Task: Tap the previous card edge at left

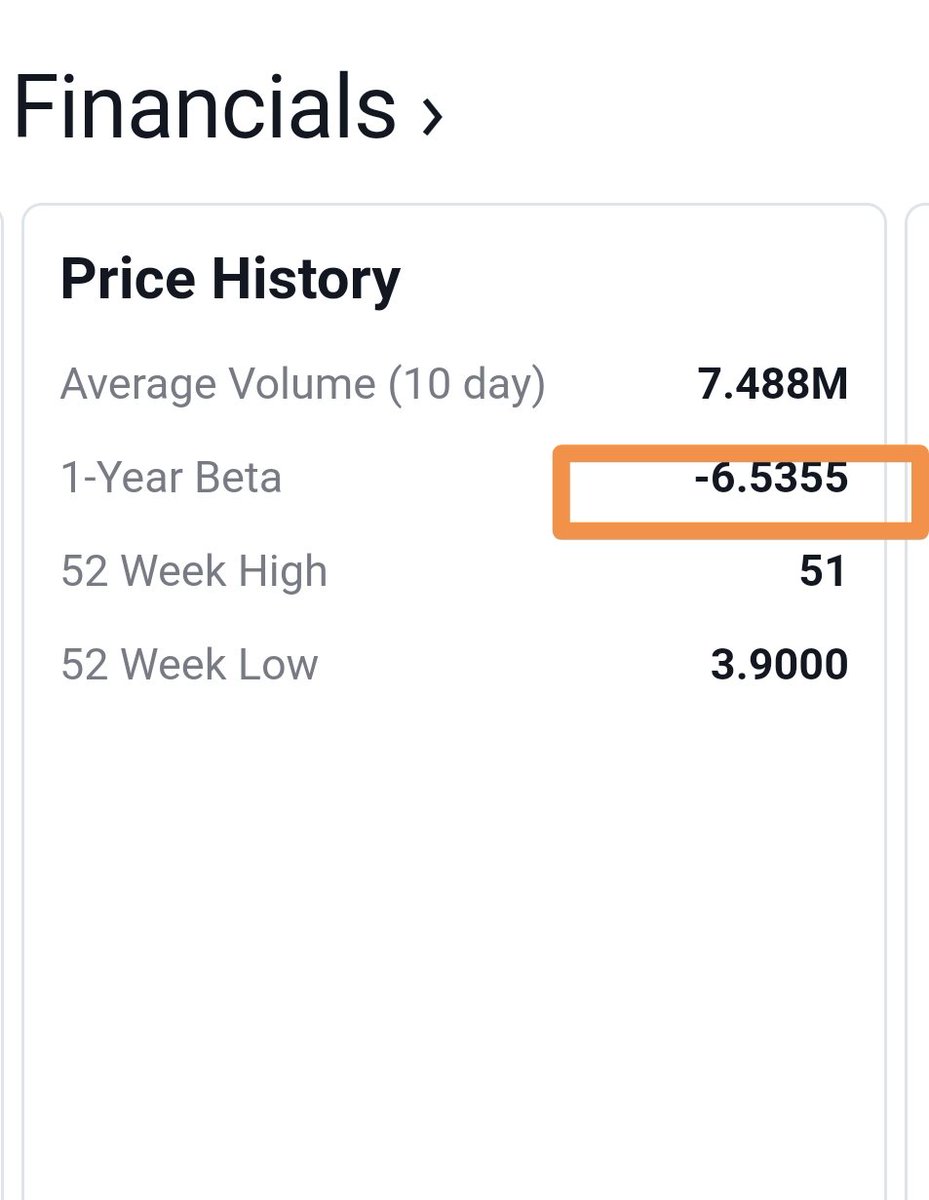Action: click(x=4, y=702)
